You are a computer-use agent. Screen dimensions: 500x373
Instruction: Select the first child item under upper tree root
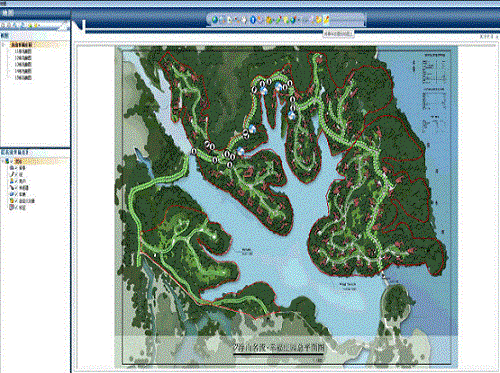(x=23, y=51)
